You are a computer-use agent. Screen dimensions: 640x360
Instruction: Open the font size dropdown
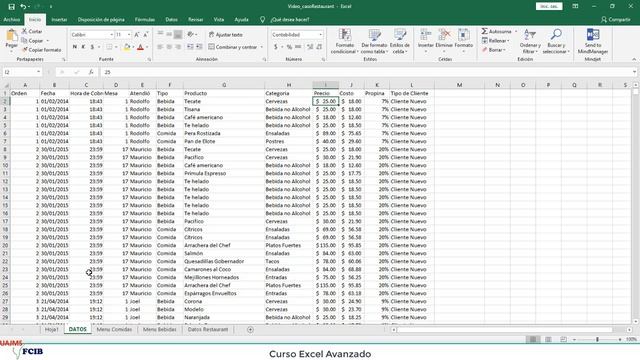(129, 35)
